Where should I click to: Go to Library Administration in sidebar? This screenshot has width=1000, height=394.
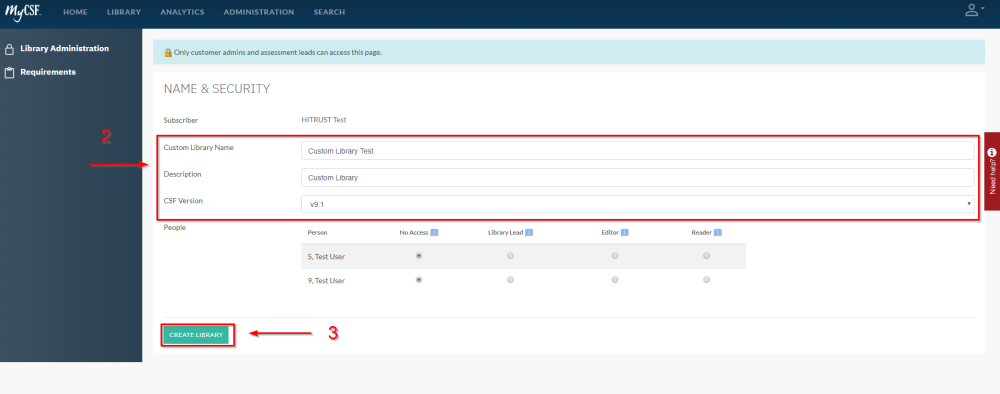point(64,48)
